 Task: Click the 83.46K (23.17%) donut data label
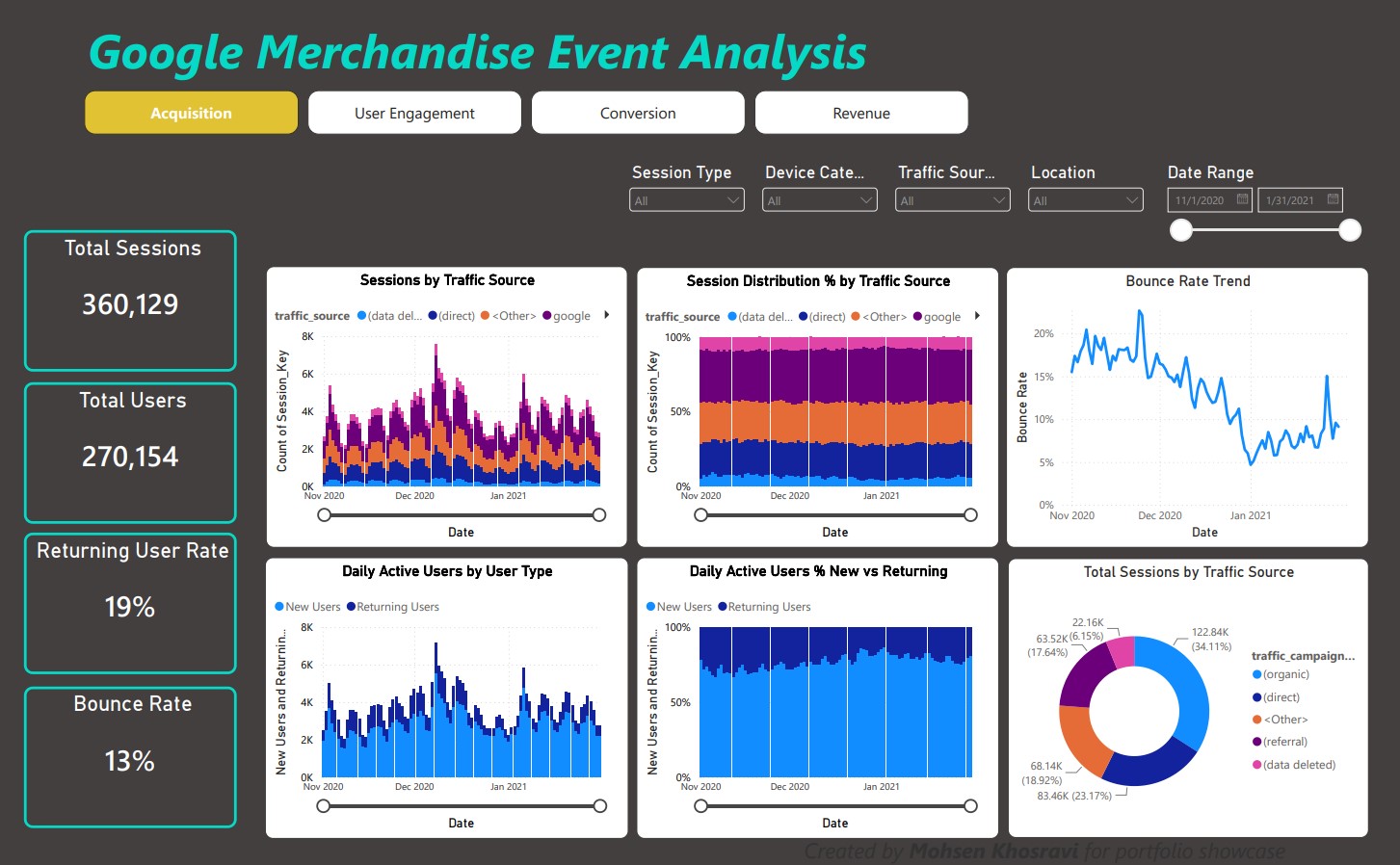coord(1074,796)
